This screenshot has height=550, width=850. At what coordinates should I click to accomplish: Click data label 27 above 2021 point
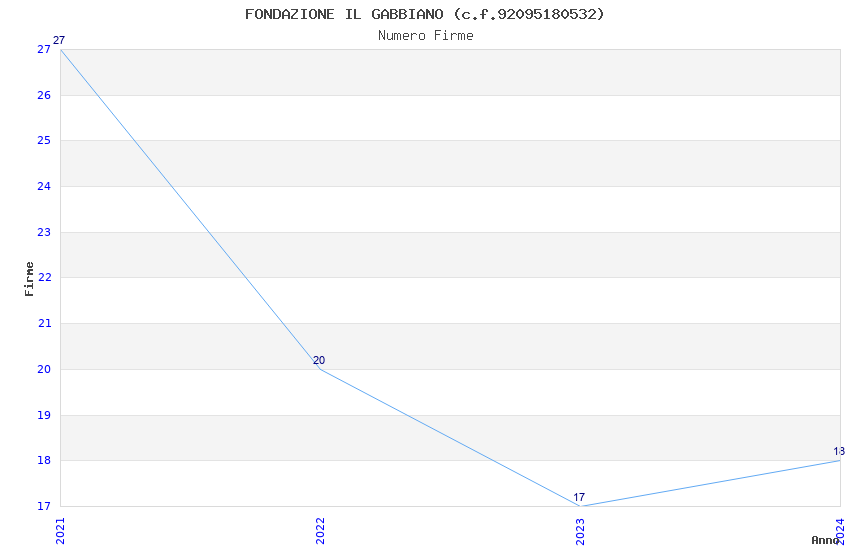tap(59, 40)
